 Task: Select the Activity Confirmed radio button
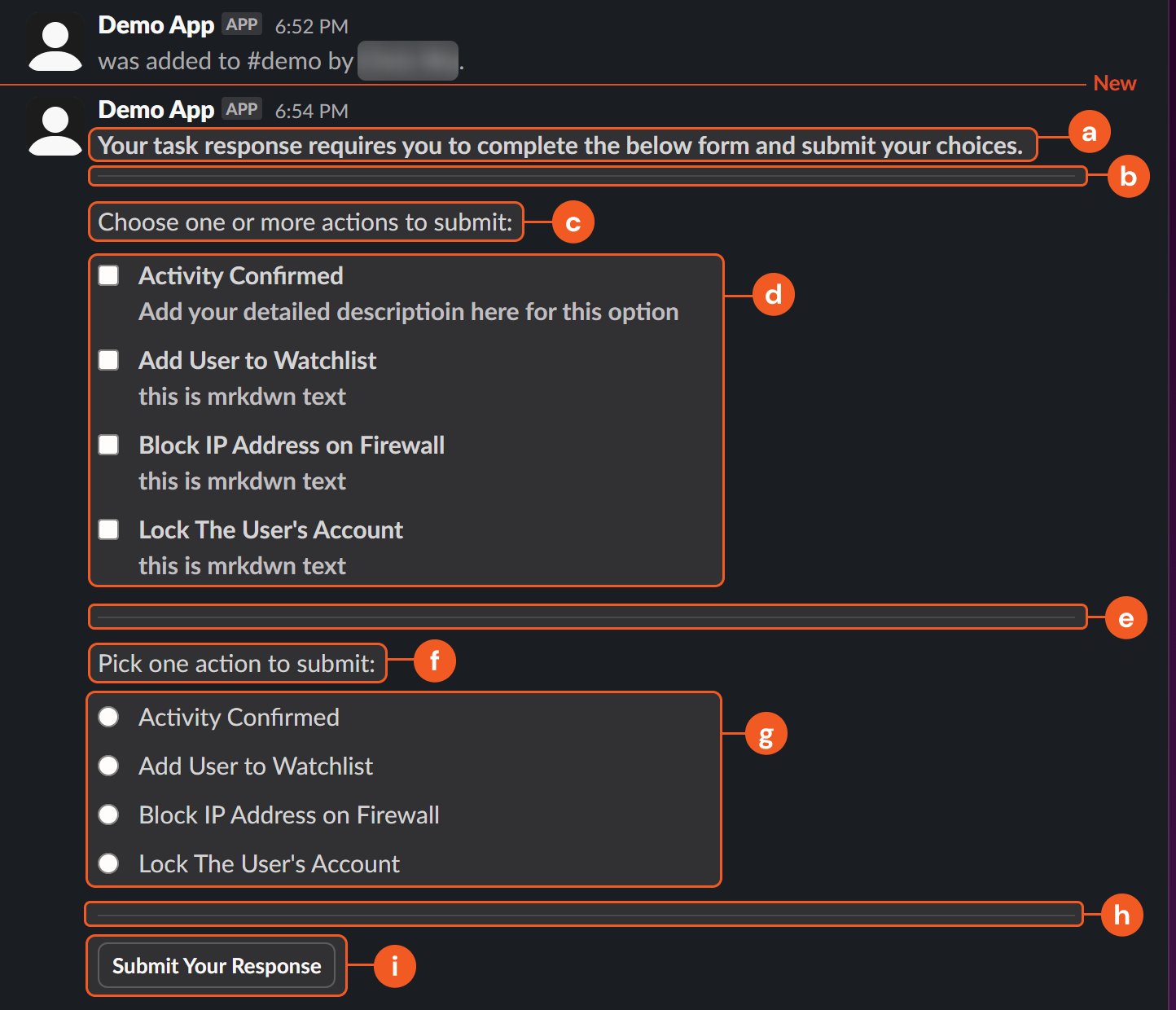coord(108,717)
